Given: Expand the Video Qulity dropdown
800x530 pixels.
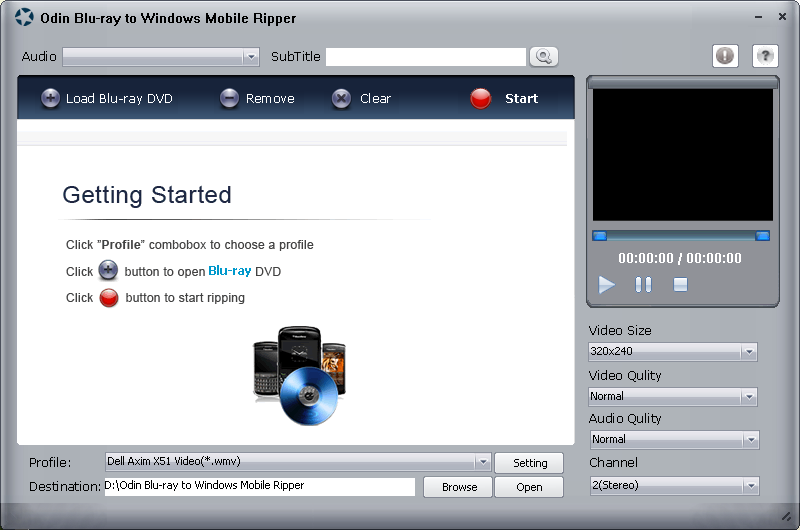Looking at the screenshot, I should click(x=749, y=396).
